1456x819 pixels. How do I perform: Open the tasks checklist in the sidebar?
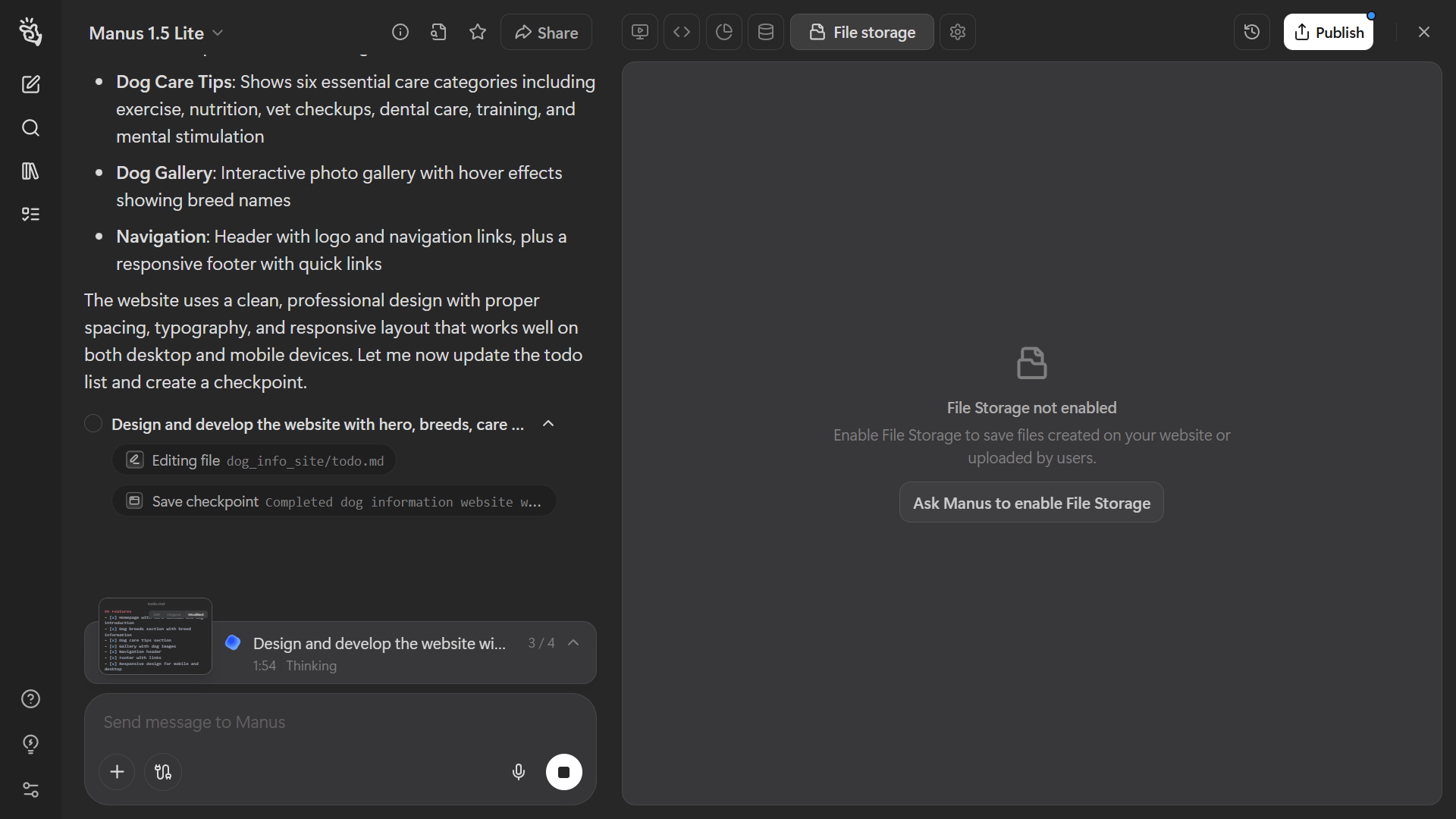pyautogui.click(x=31, y=214)
